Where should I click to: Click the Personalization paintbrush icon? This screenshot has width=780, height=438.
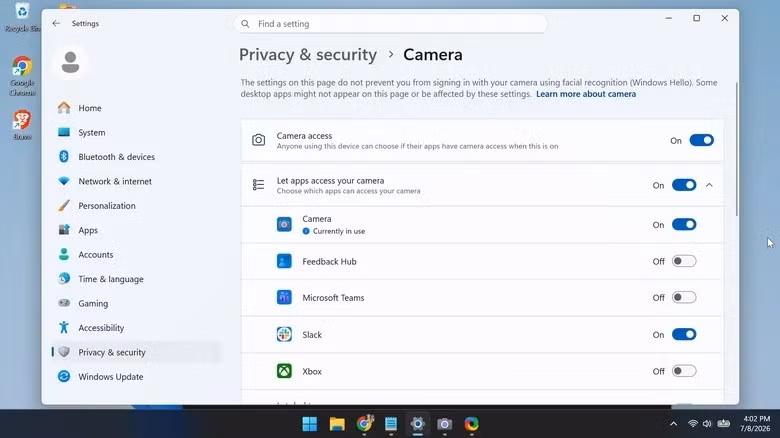(64, 206)
